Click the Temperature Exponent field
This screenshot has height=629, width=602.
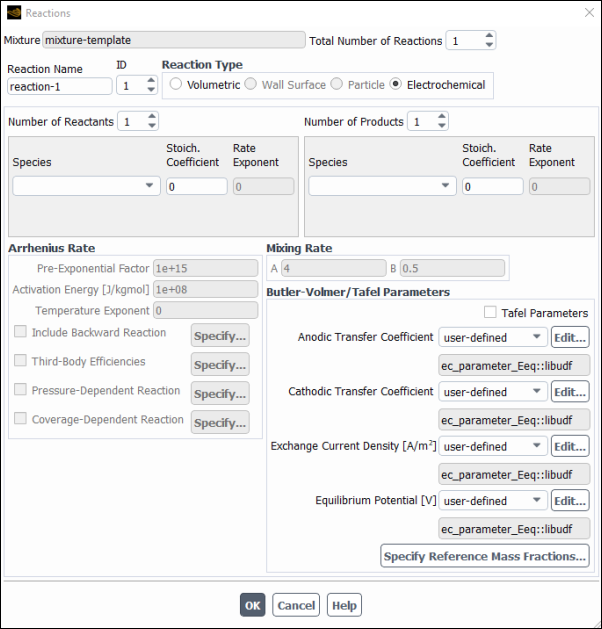205,310
